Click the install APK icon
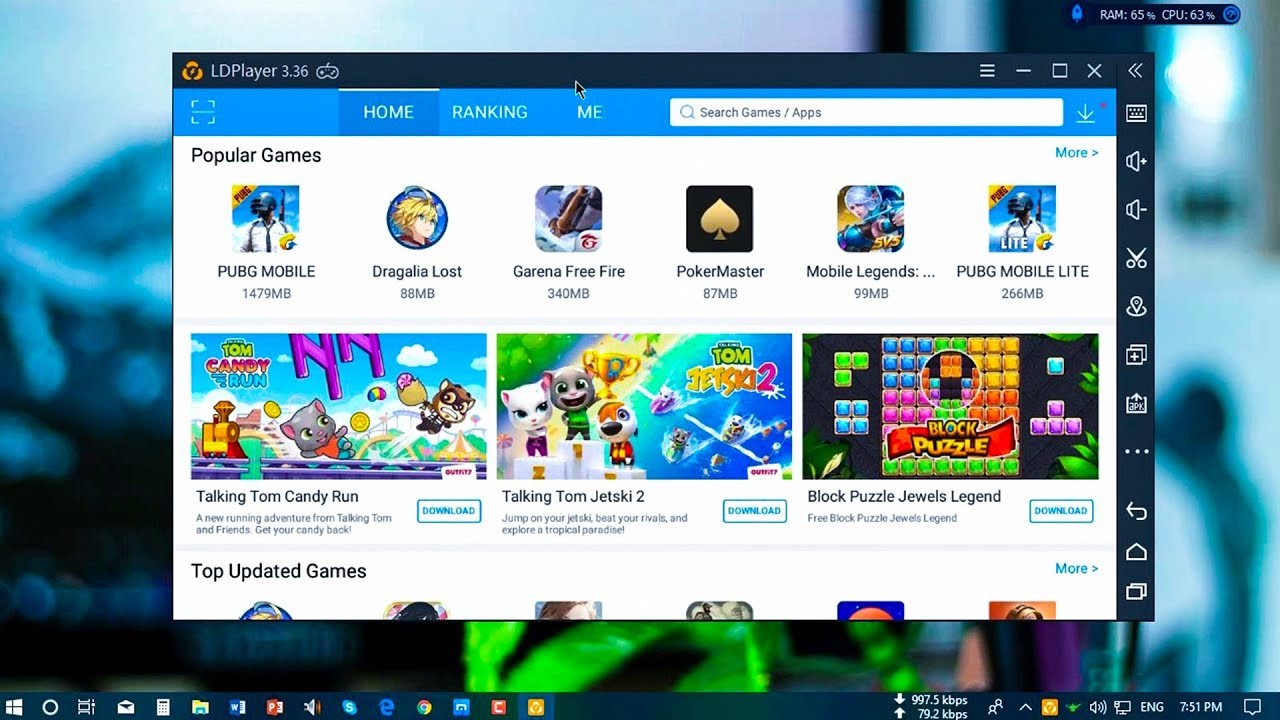Screen dimensions: 1280x720 tap(1136, 403)
